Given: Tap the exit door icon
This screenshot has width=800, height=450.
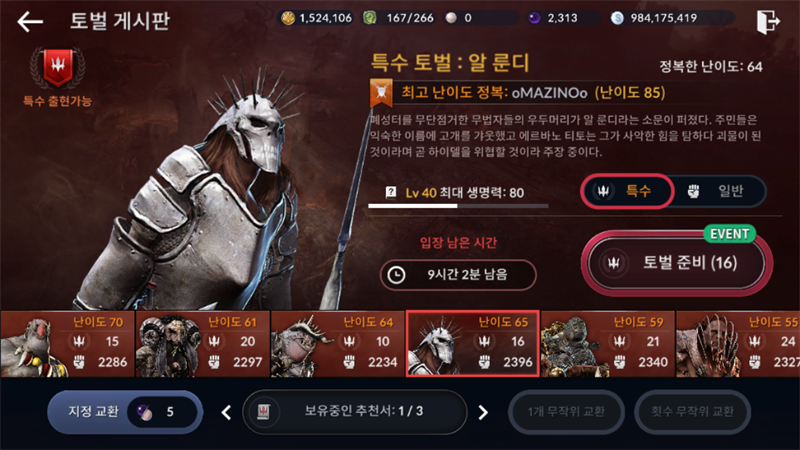Looking at the screenshot, I should (x=768, y=22).
